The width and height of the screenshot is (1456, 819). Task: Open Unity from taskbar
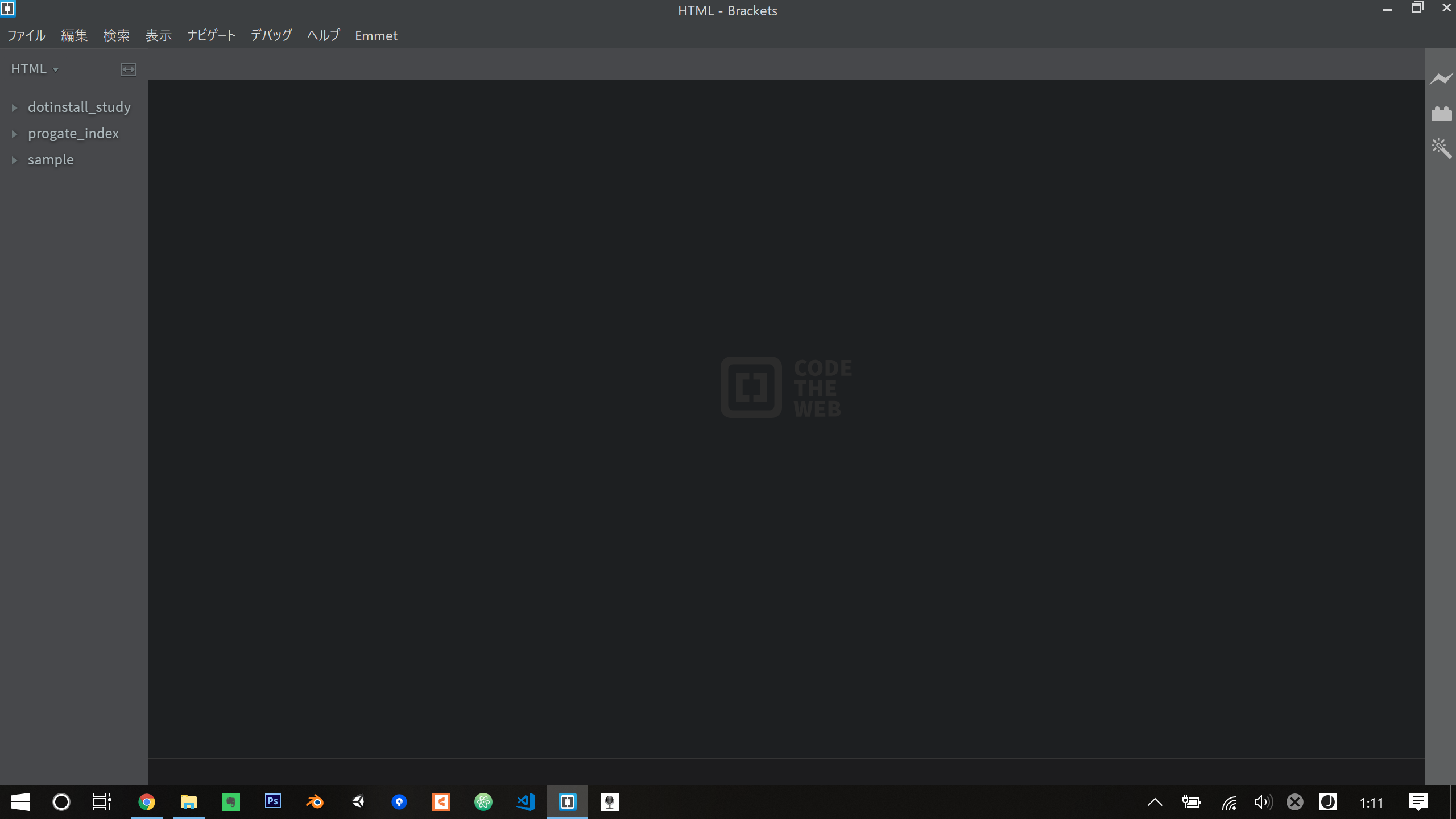click(x=358, y=802)
